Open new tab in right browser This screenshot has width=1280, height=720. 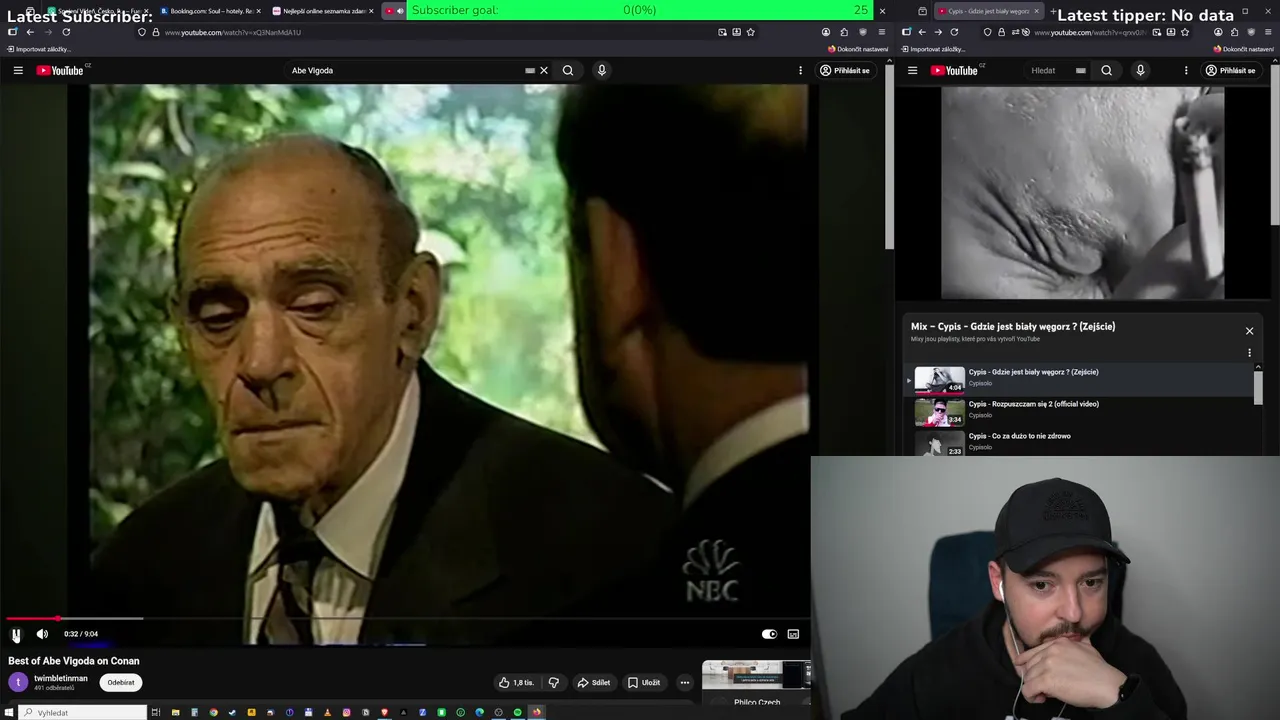[1053, 11]
